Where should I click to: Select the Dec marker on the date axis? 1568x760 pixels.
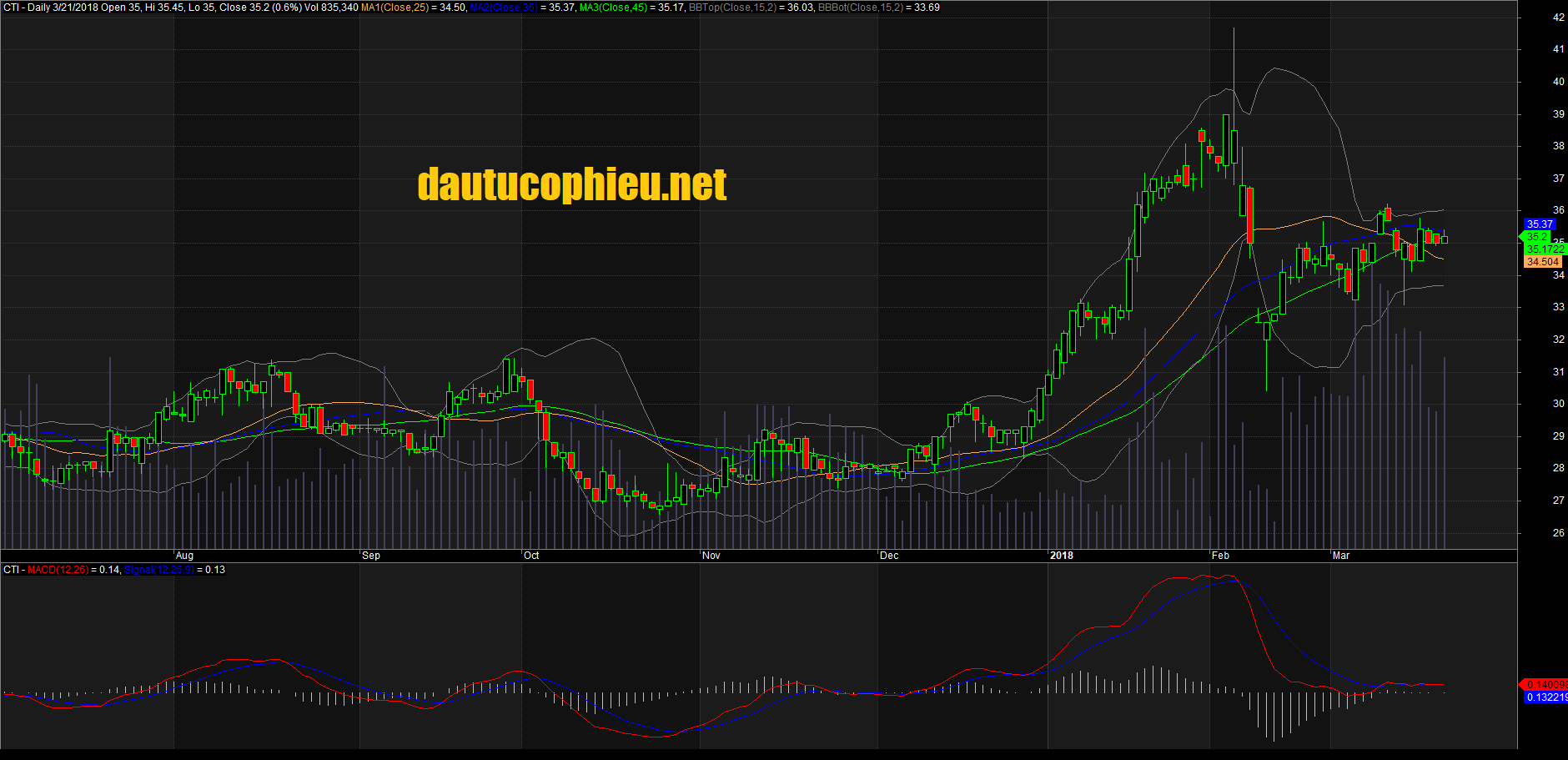[x=889, y=556]
